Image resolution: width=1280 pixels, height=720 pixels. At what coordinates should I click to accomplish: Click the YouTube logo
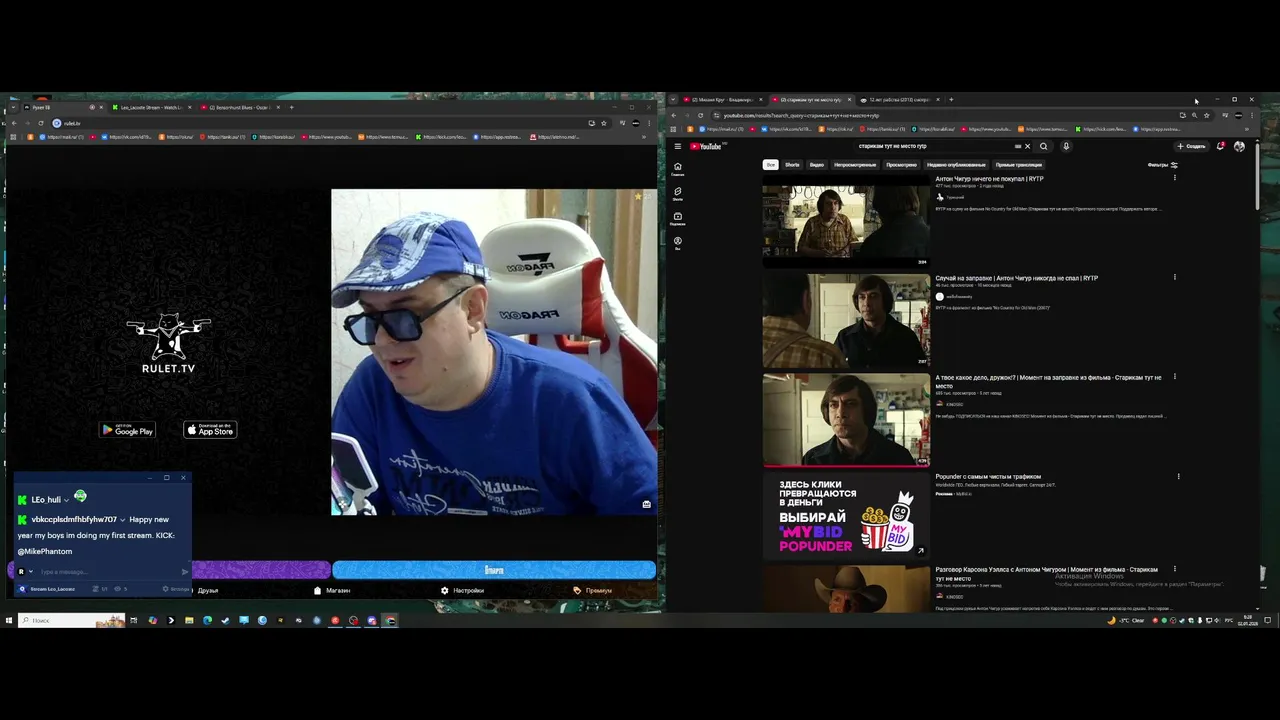[x=706, y=146]
